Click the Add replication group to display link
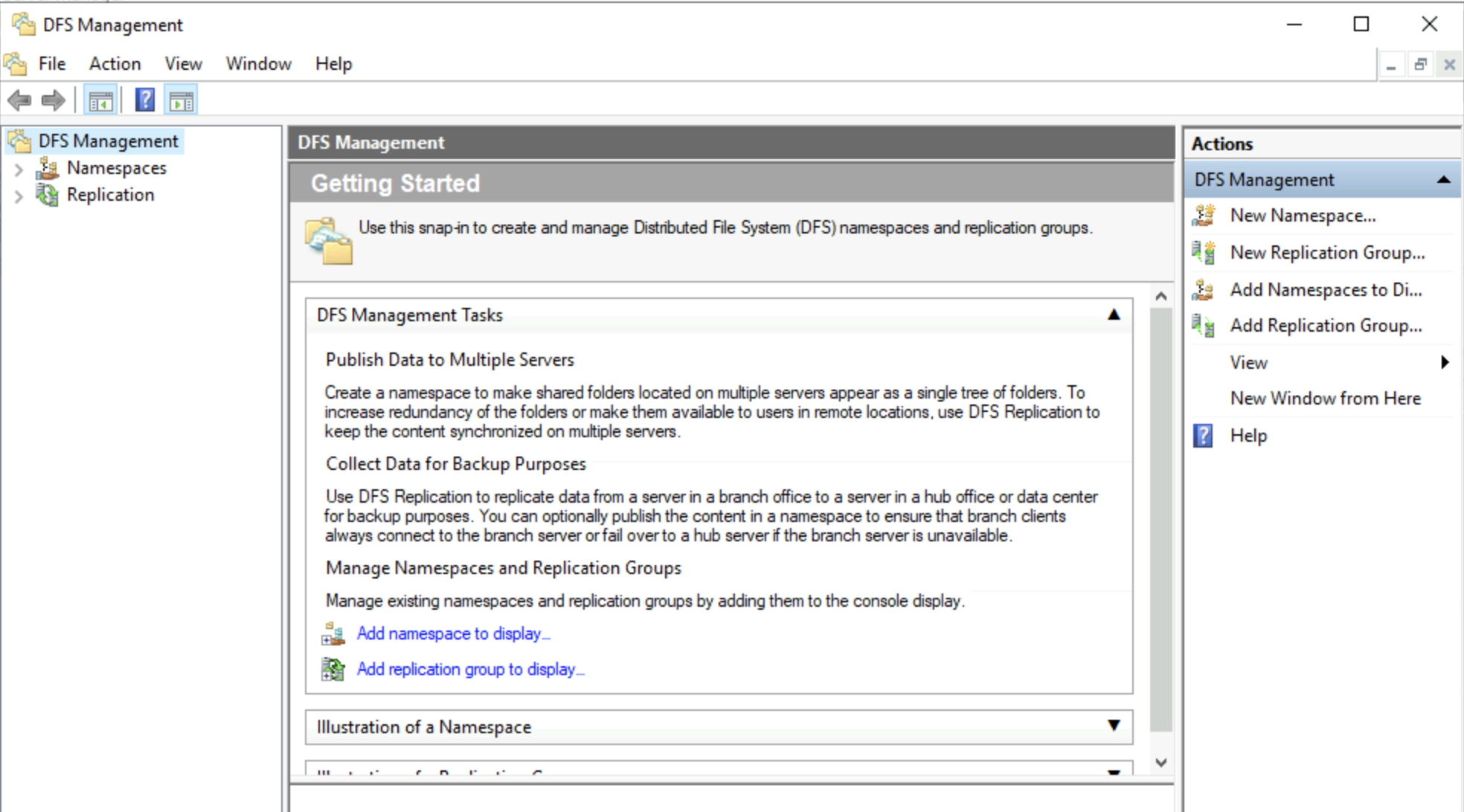 [472, 669]
